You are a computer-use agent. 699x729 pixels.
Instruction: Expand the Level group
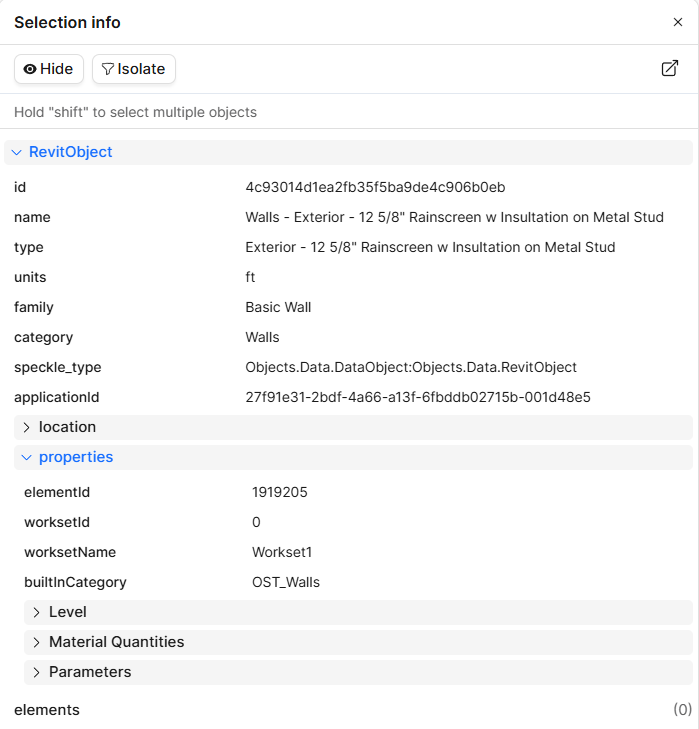click(359, 612)
